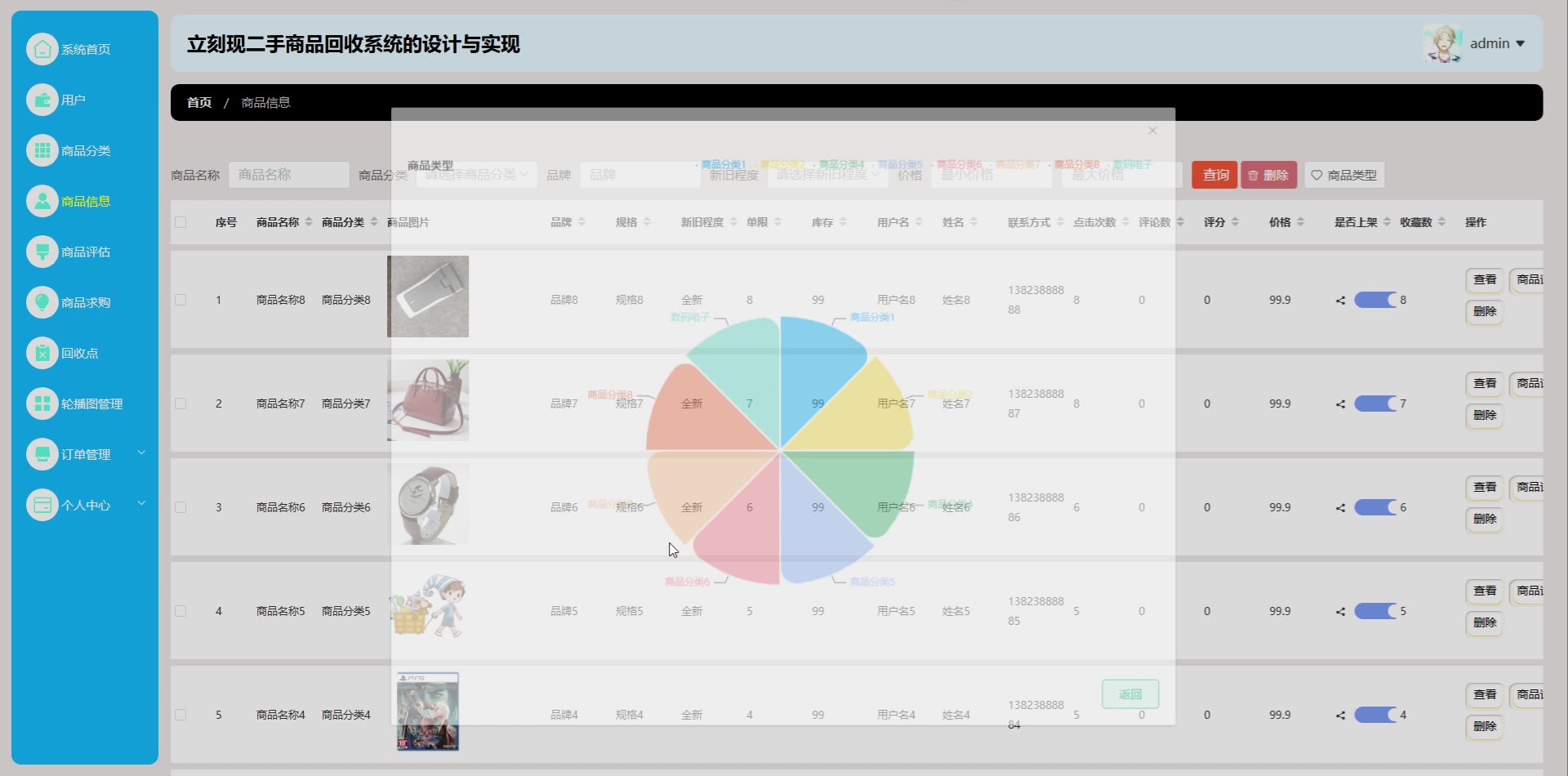Click 返回 button in the chart dialog
The height and width of the screenshot is (776, 1568).
(1130, 694)
